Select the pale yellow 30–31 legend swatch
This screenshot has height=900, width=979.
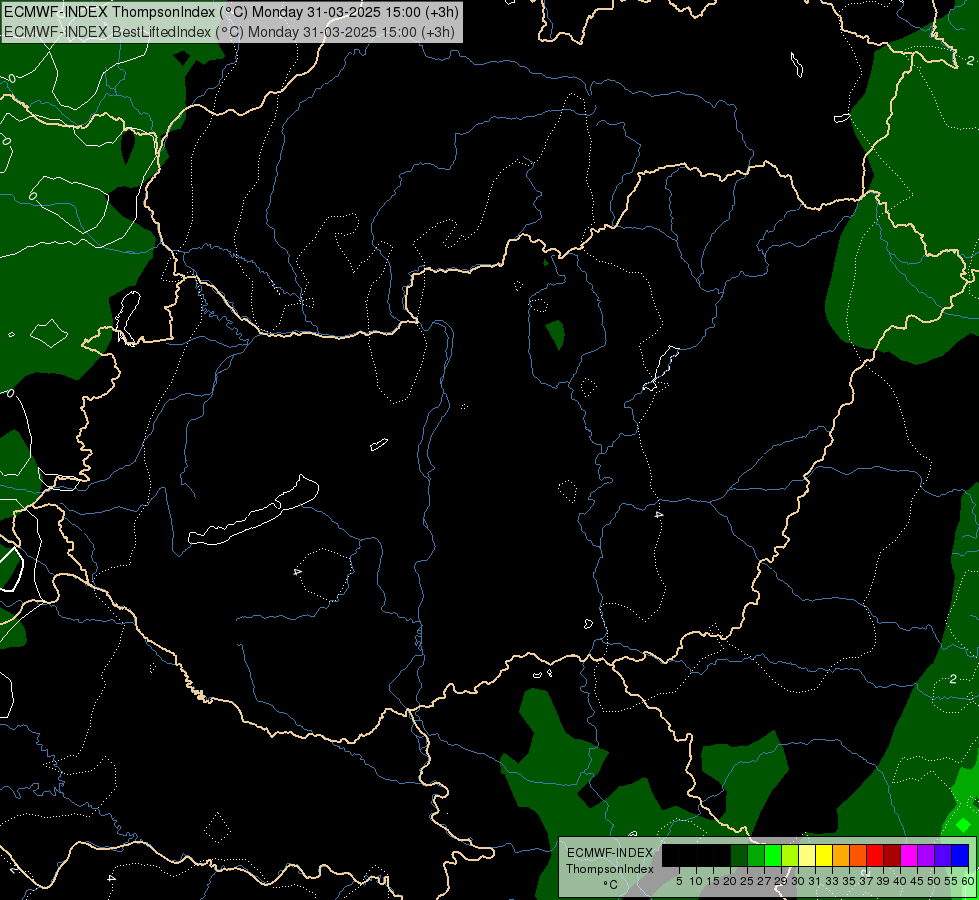807,856
